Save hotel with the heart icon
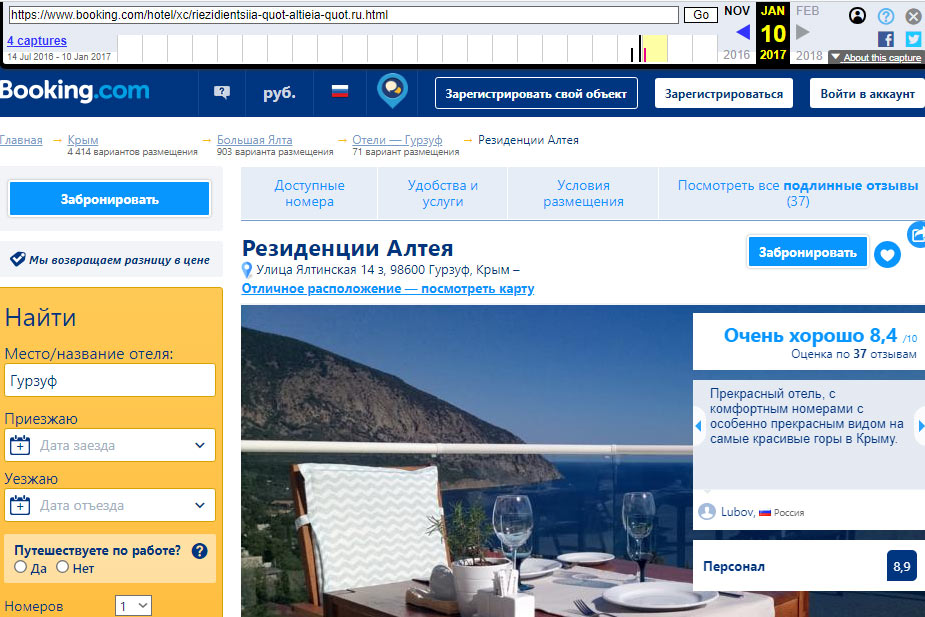Screen dimensions: 925x617 (x=887, y=255)
